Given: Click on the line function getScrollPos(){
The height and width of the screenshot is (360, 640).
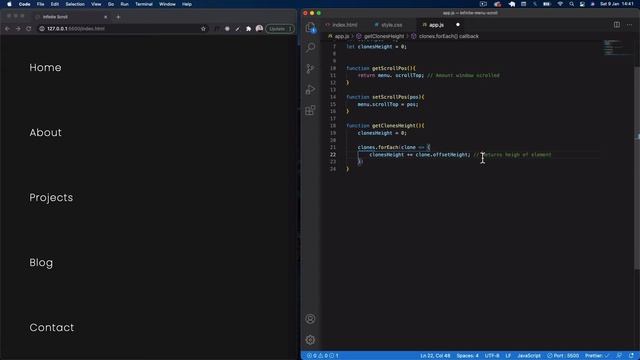Looking at the screenshot, I should click(381, 68).
